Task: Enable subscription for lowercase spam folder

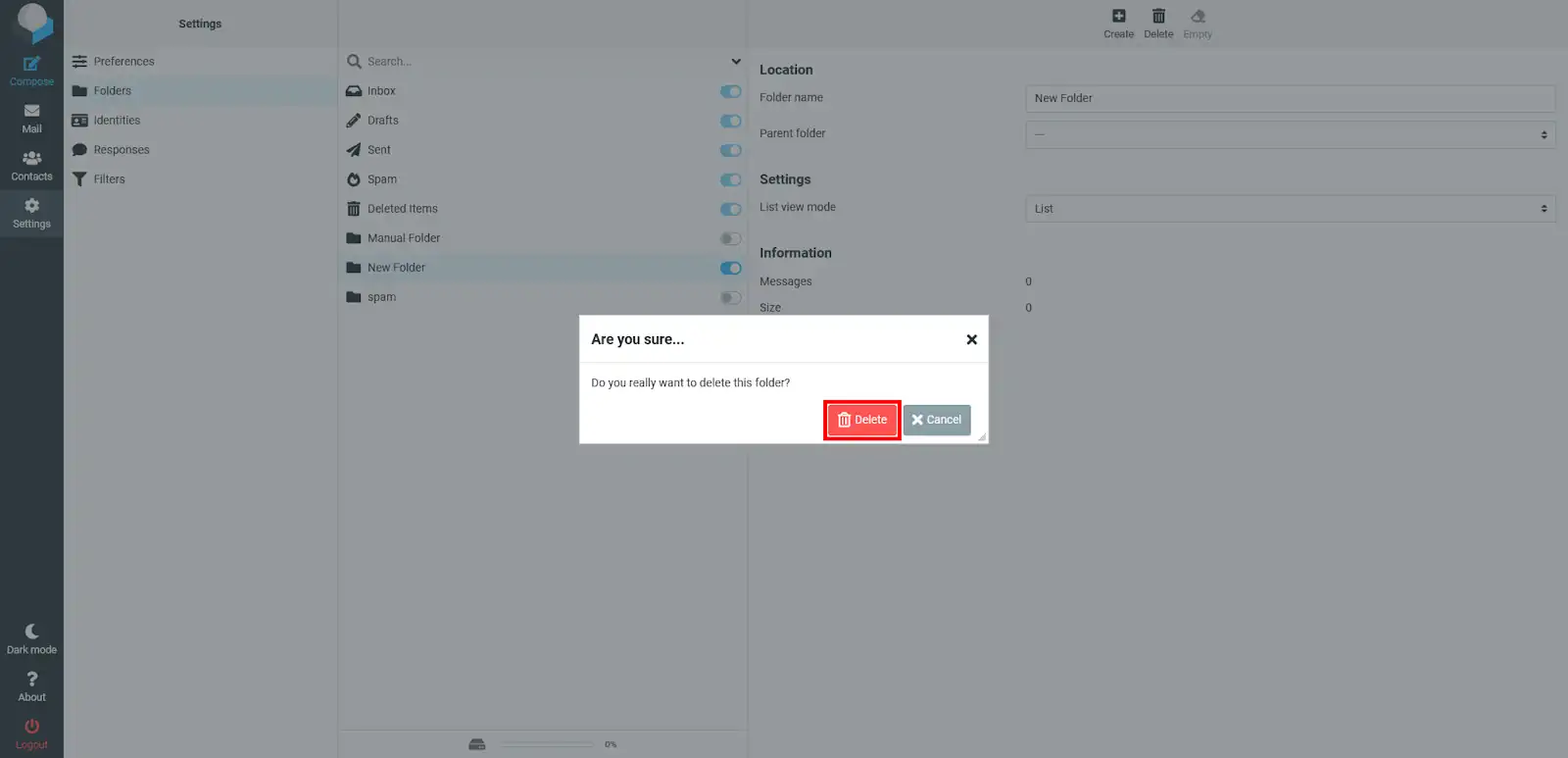Action: point(730,297)
